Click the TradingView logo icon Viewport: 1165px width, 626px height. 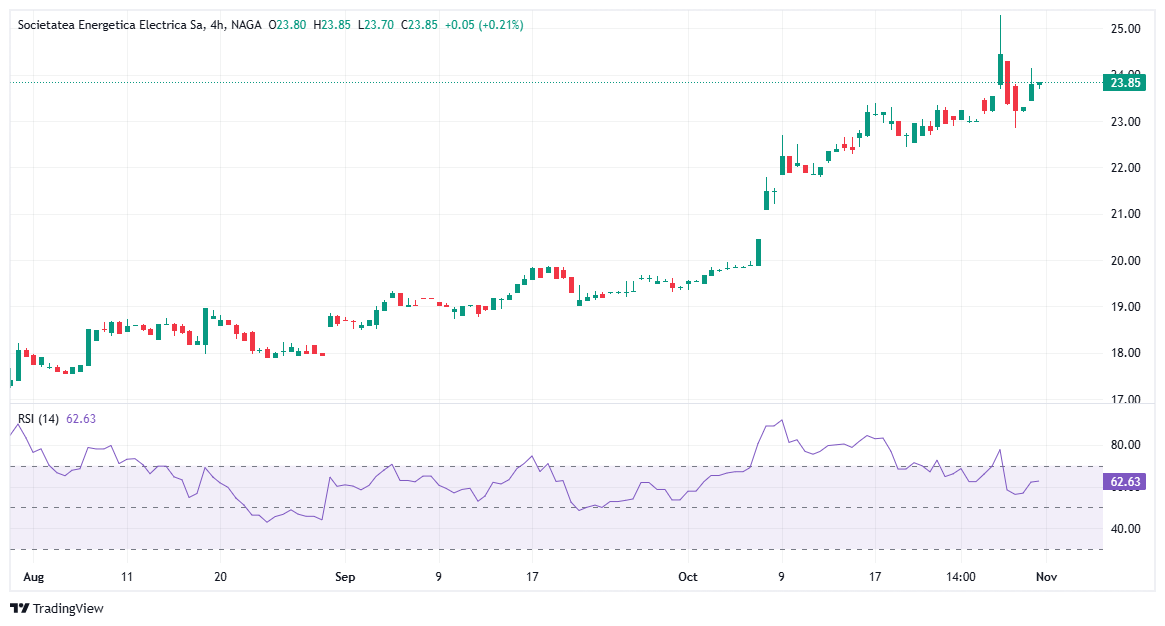click(x=19, y=608)
